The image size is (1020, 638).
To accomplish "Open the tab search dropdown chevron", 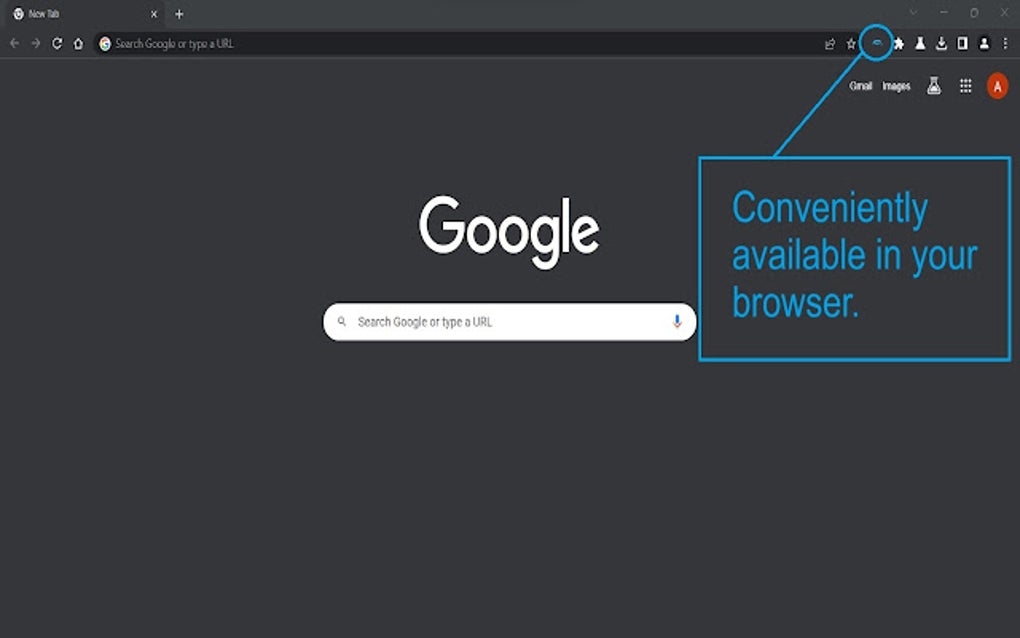I will click(x=913, y=12).
